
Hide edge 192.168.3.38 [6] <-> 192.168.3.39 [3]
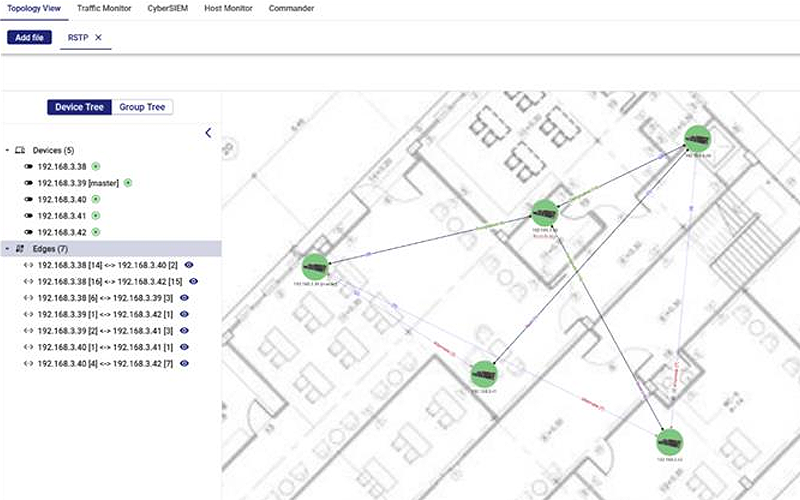[184, 297]
